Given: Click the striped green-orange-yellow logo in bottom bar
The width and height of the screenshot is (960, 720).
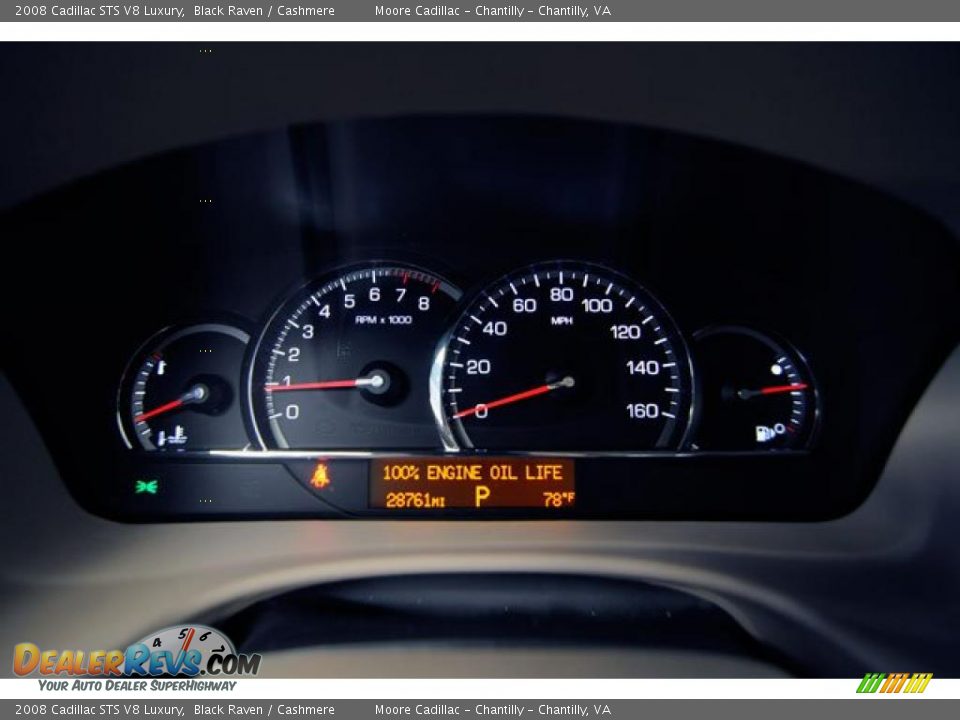Looking at the screenshot, I should [894, 683].
